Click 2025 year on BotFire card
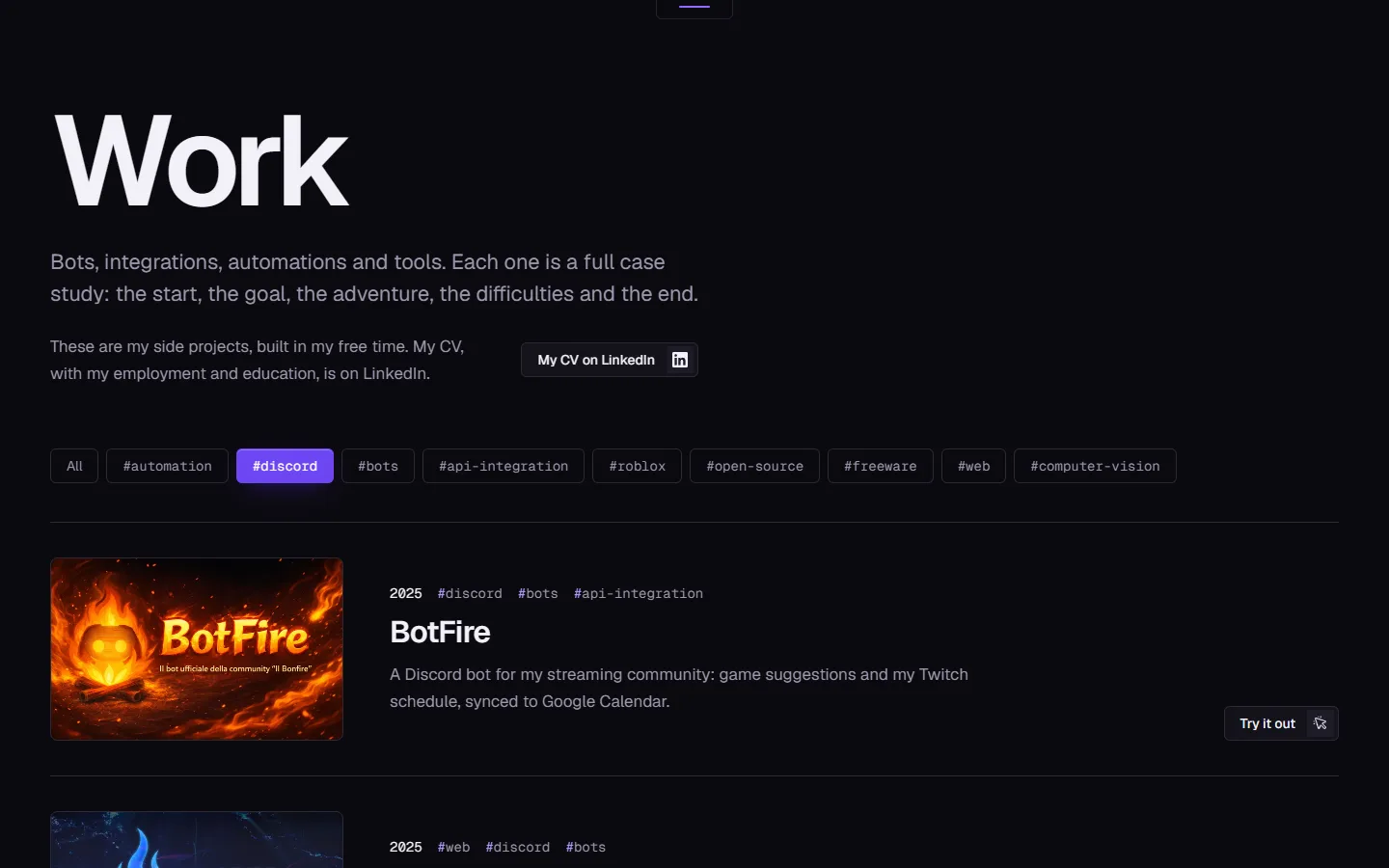Viewport: 1389px width, 868px height. pyautogui.click(x=406, y=593)
